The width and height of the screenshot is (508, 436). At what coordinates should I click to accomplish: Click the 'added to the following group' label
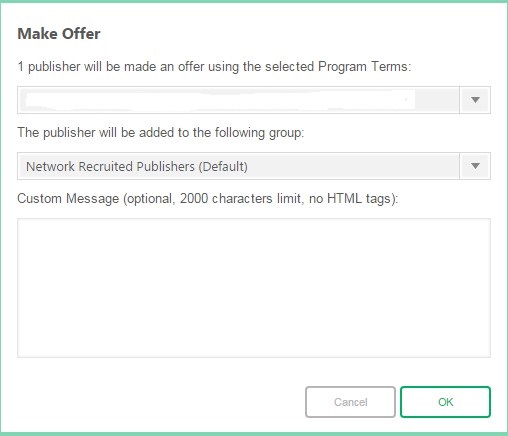[161, 132]
